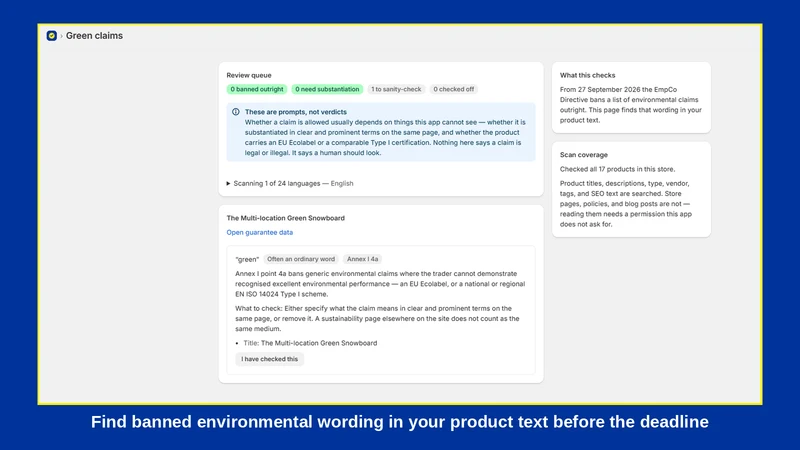This screenshot has height=450, width=800.
Task: Click the info icon in the prompts notice
Action: point(236,112)
